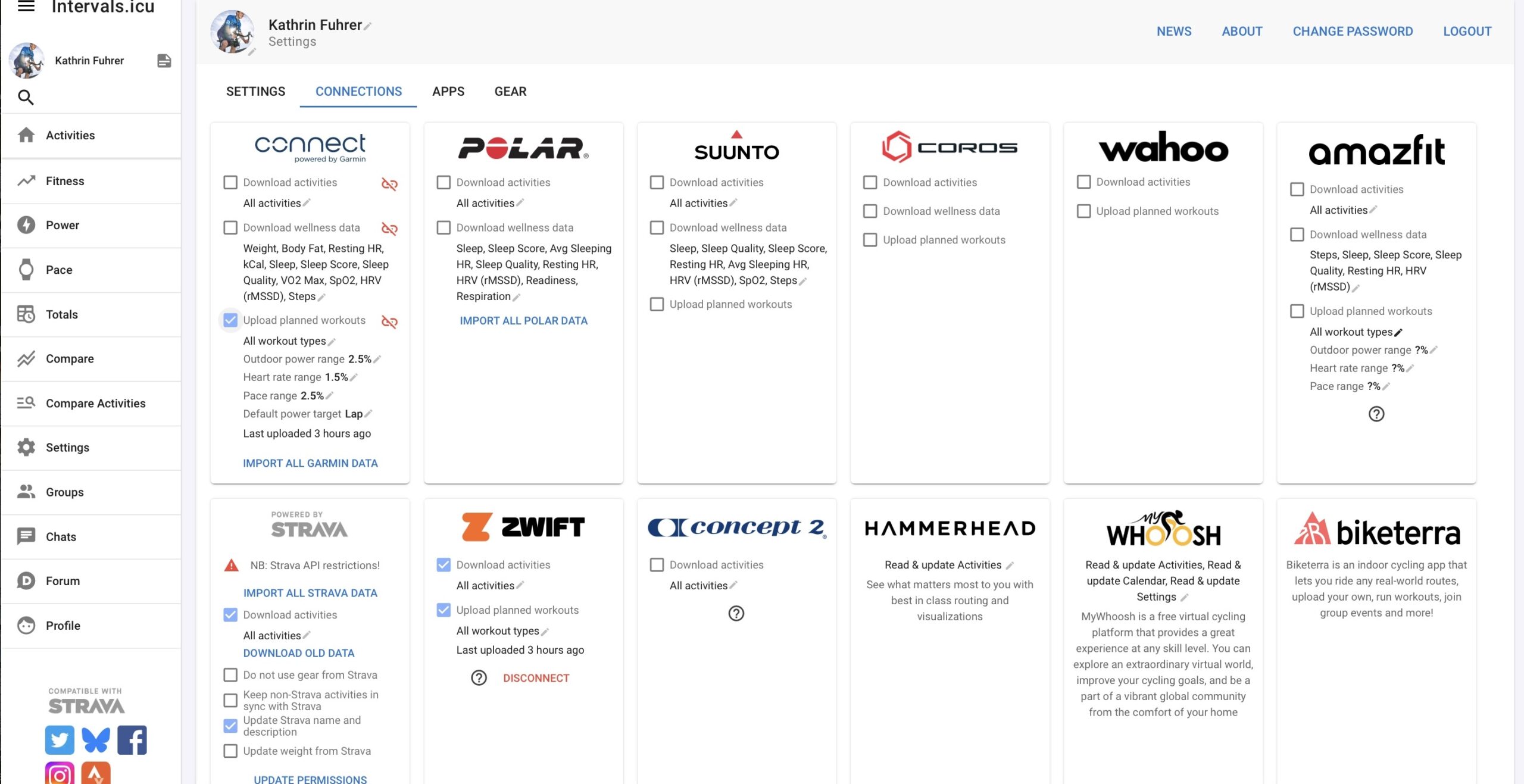Screen dimensions: 1524x784
Task: Edit Garmin All workout types selection
Action: coord(332,342)
